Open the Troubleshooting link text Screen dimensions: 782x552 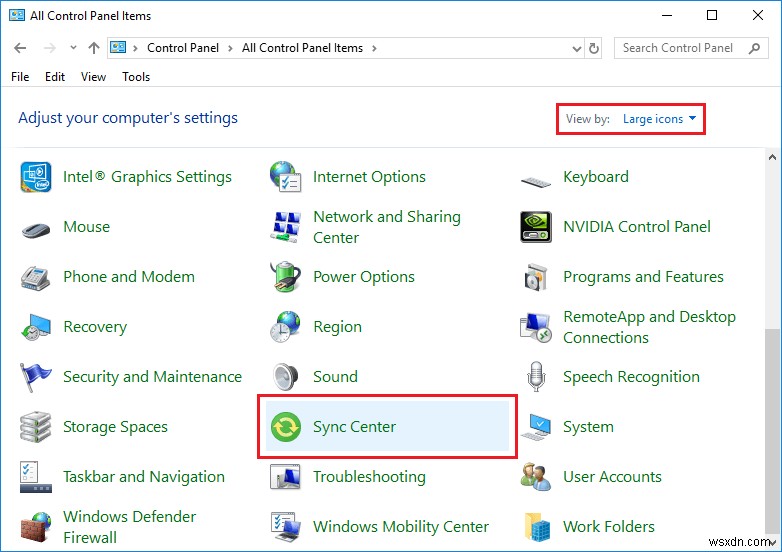pos(369,477)
